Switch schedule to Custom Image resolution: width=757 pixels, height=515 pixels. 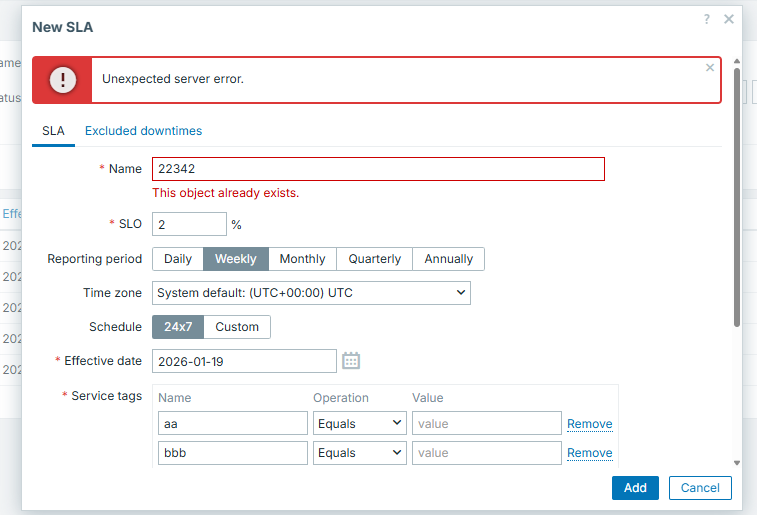click(x=237, y=327)
